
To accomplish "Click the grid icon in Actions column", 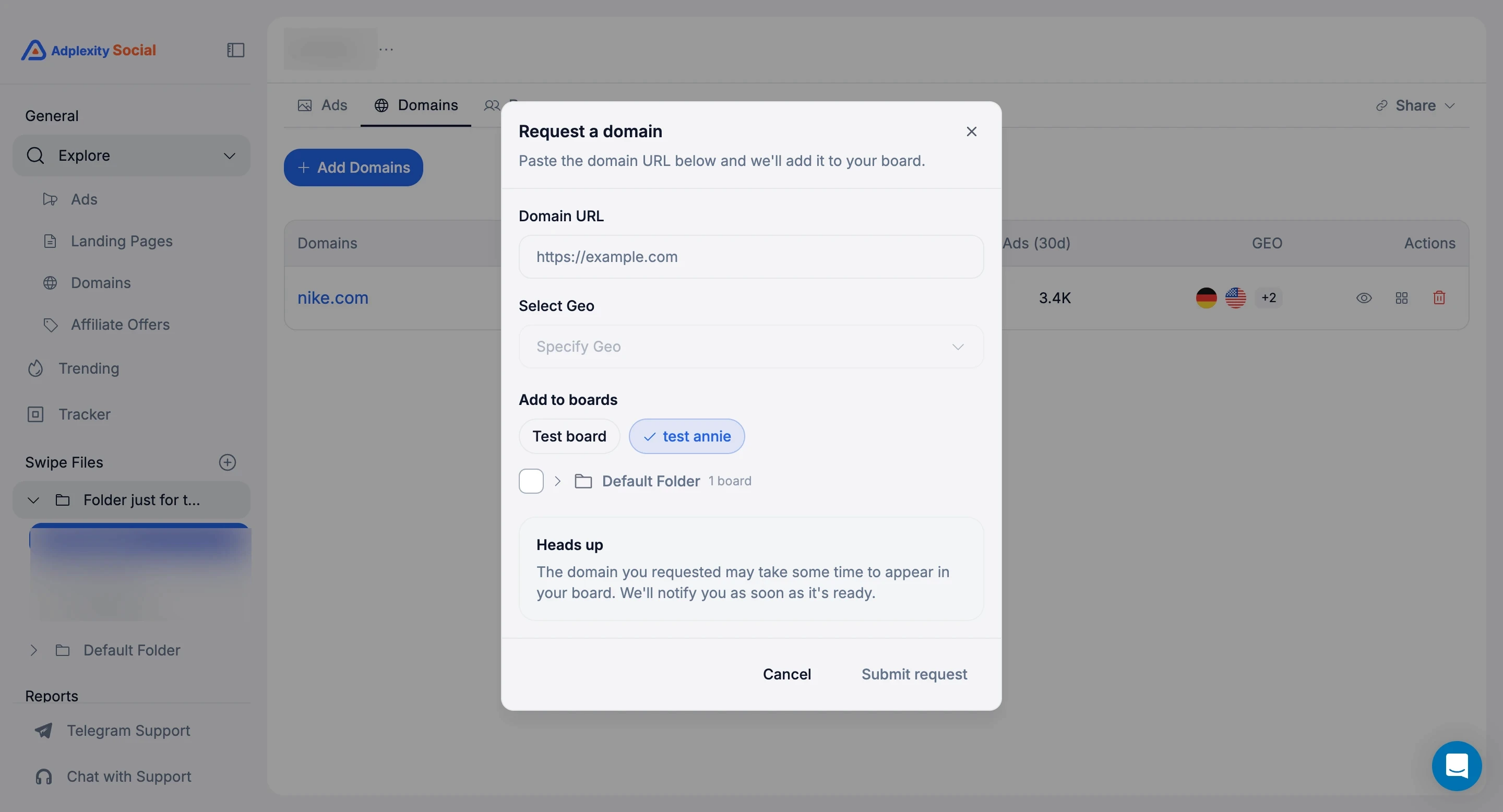I will click(x=1401, y=298).
